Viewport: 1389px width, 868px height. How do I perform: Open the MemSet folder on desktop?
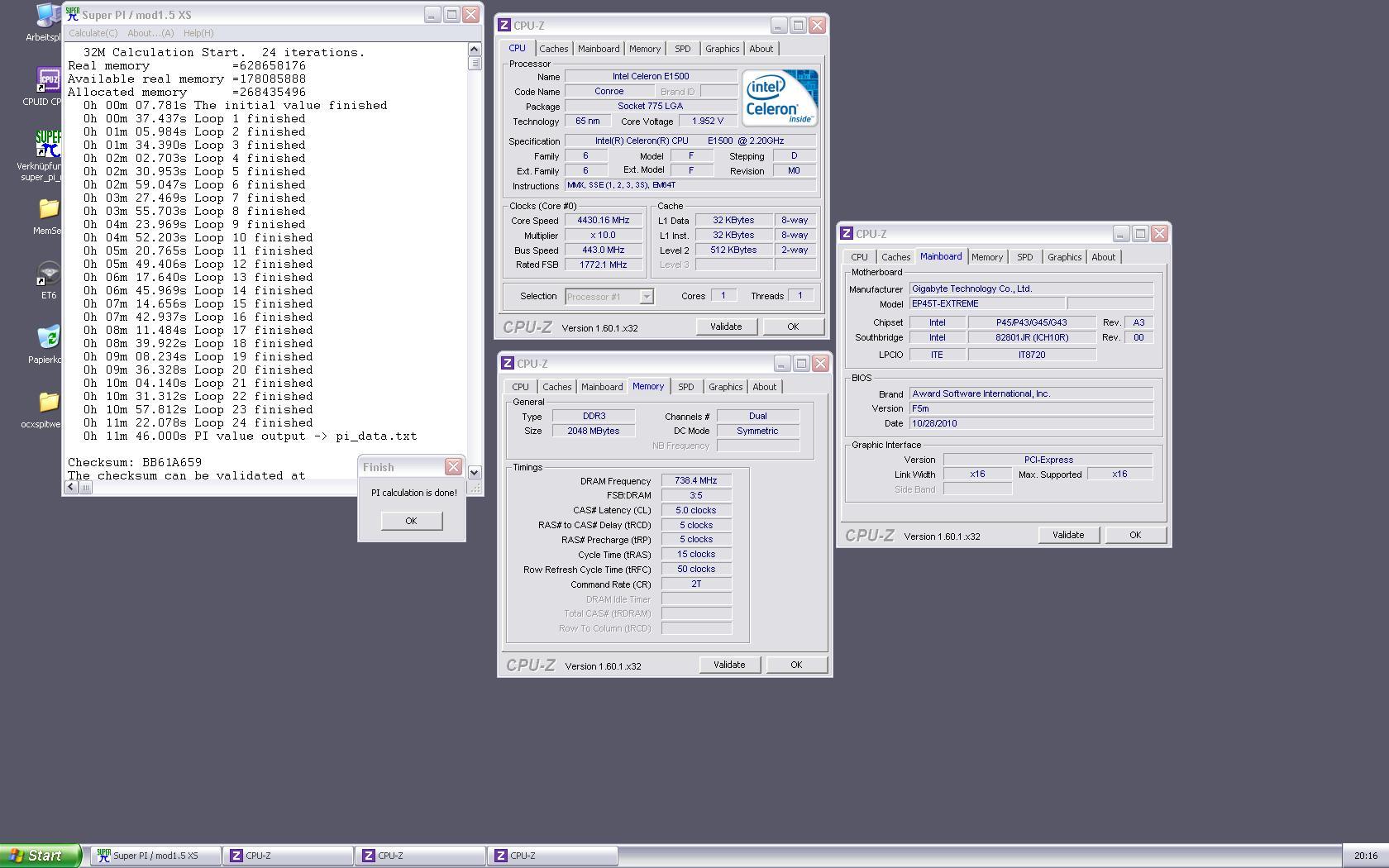click(x=48, y=217)
